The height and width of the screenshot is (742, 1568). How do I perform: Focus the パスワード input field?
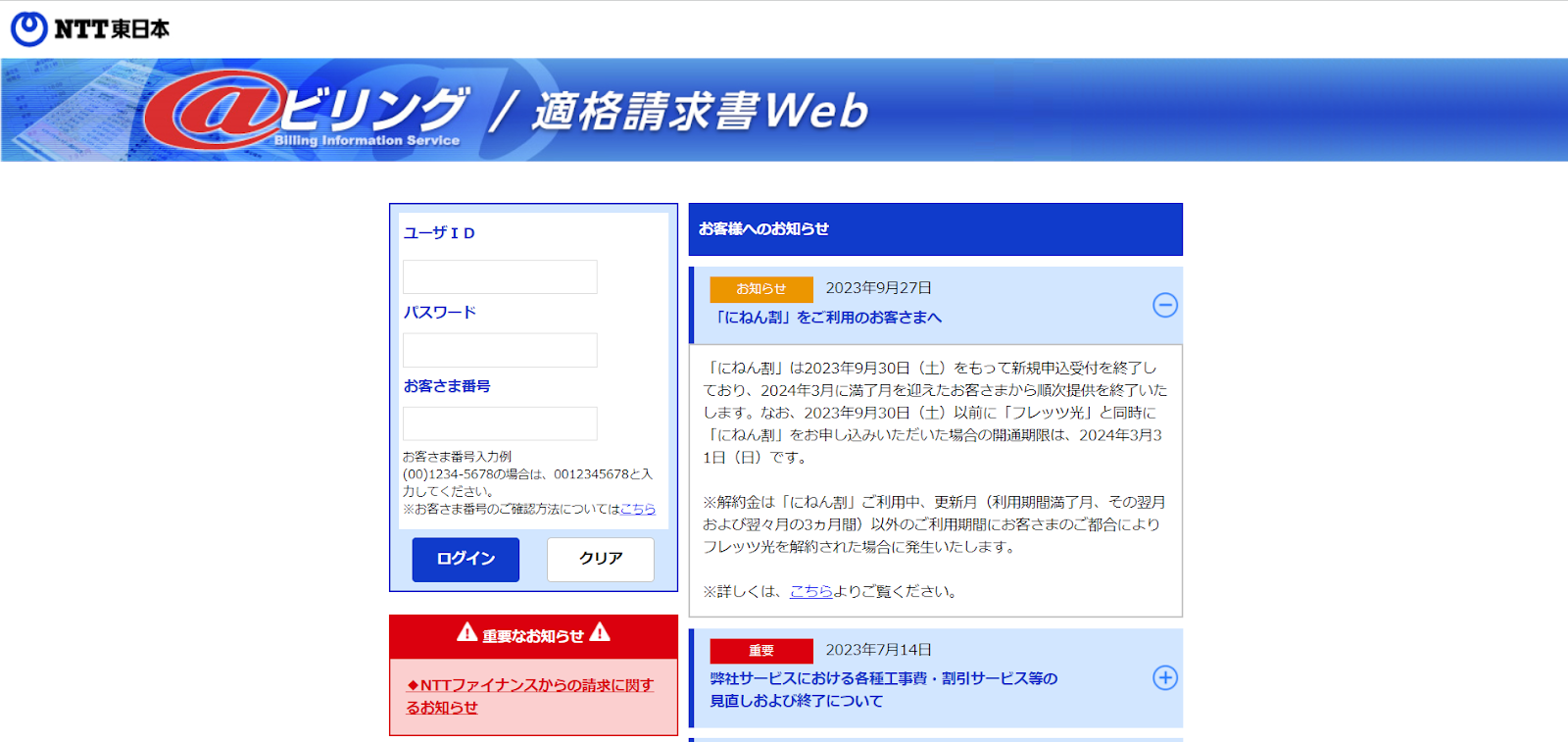coord(500,350)
